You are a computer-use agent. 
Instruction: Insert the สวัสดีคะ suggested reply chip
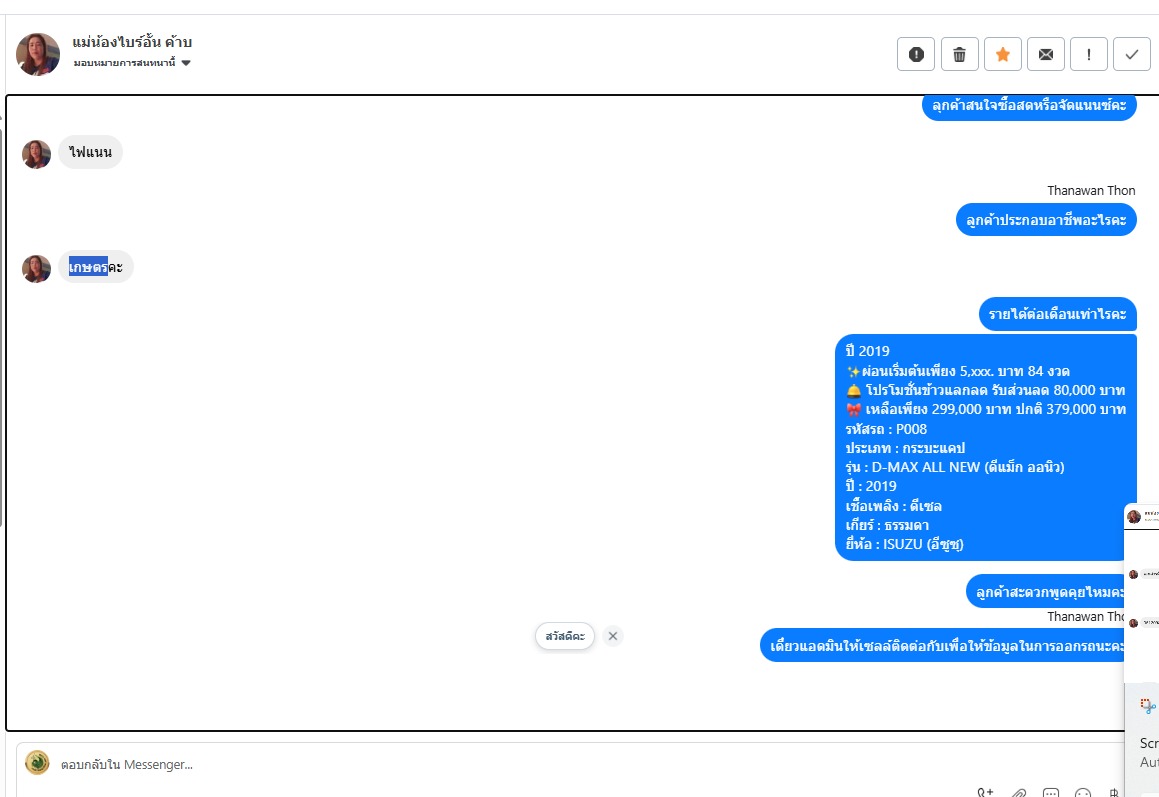pos(565,636)
